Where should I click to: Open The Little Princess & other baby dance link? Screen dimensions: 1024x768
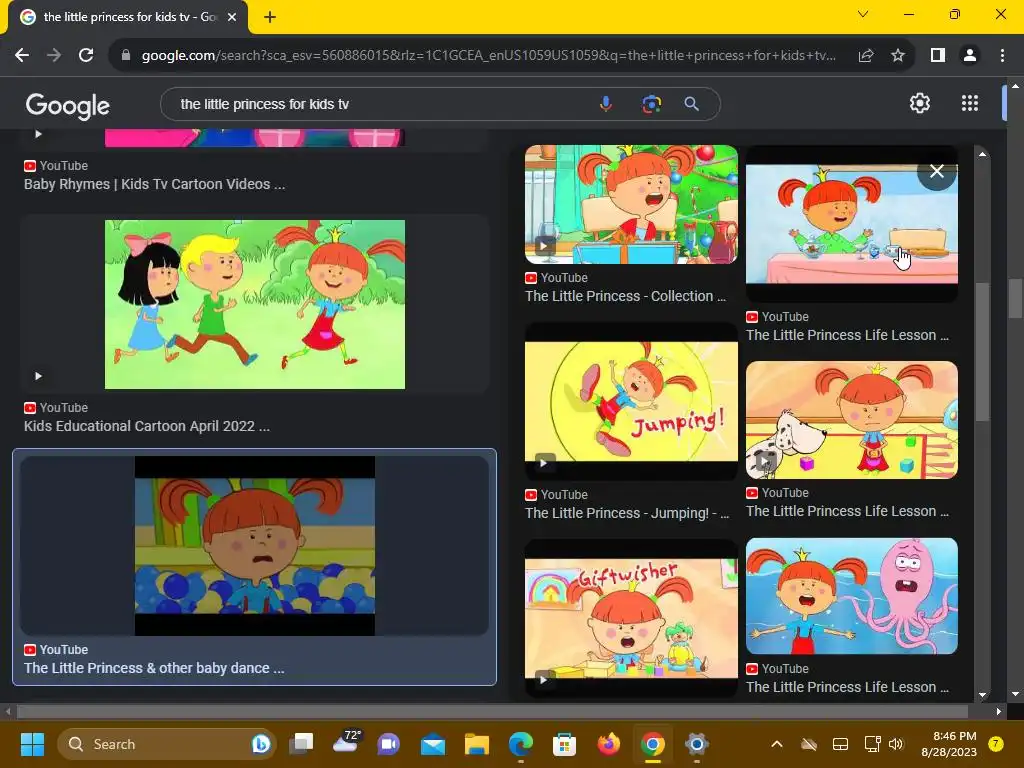click(x=154, y=668)
